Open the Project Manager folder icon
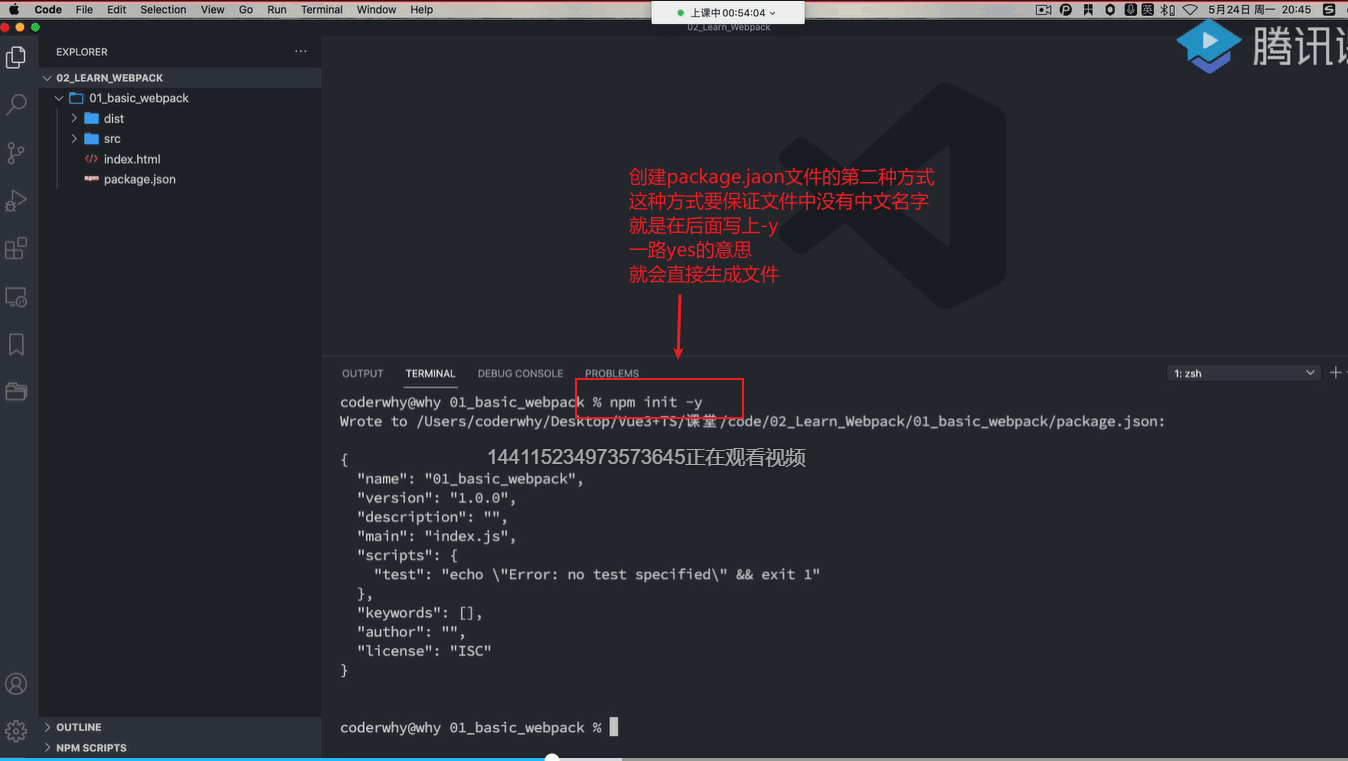 pos(16,391)
